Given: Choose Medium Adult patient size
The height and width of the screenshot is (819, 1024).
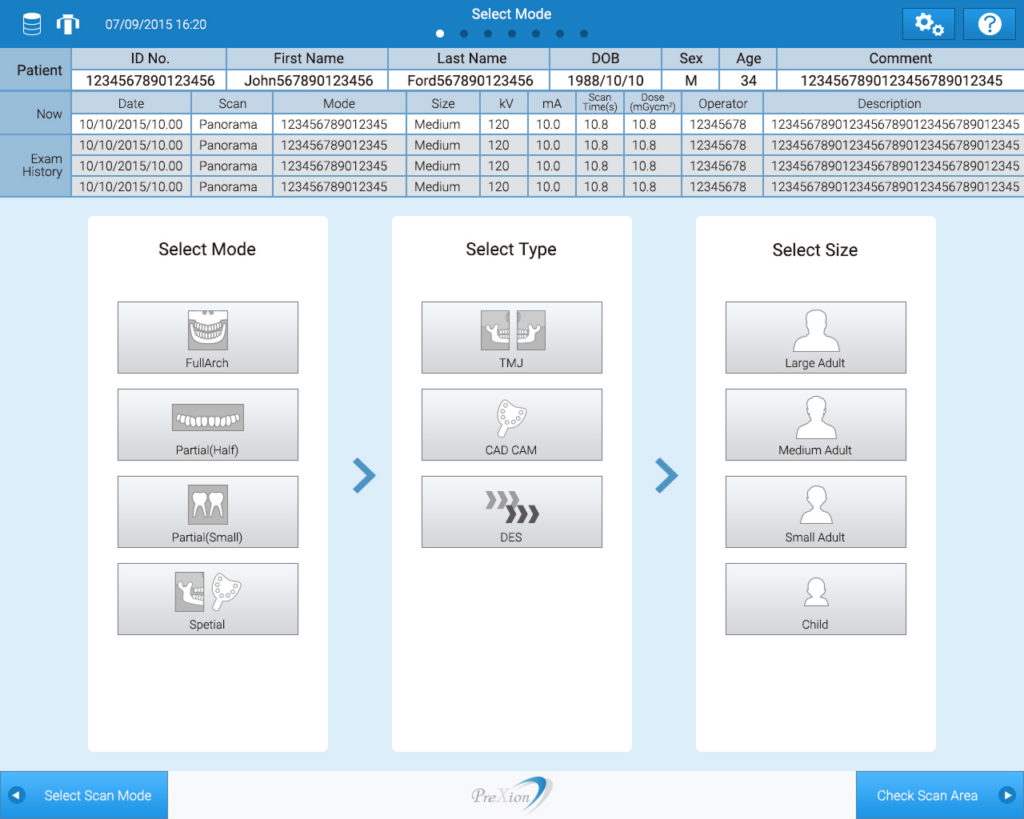Looking at the screenshot, I should (815, 425).
